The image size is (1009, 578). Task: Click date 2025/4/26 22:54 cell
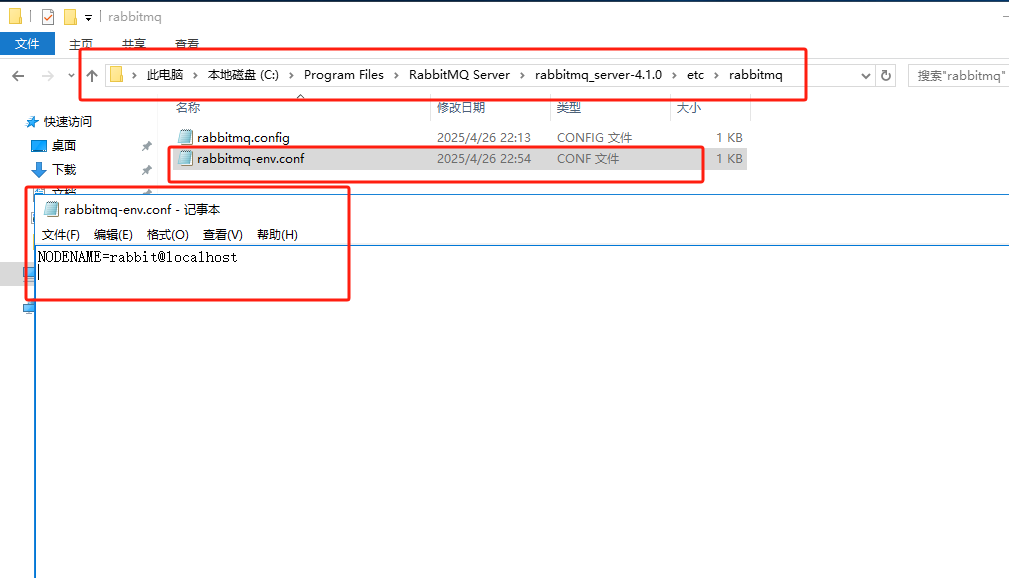tap(484, 158)
